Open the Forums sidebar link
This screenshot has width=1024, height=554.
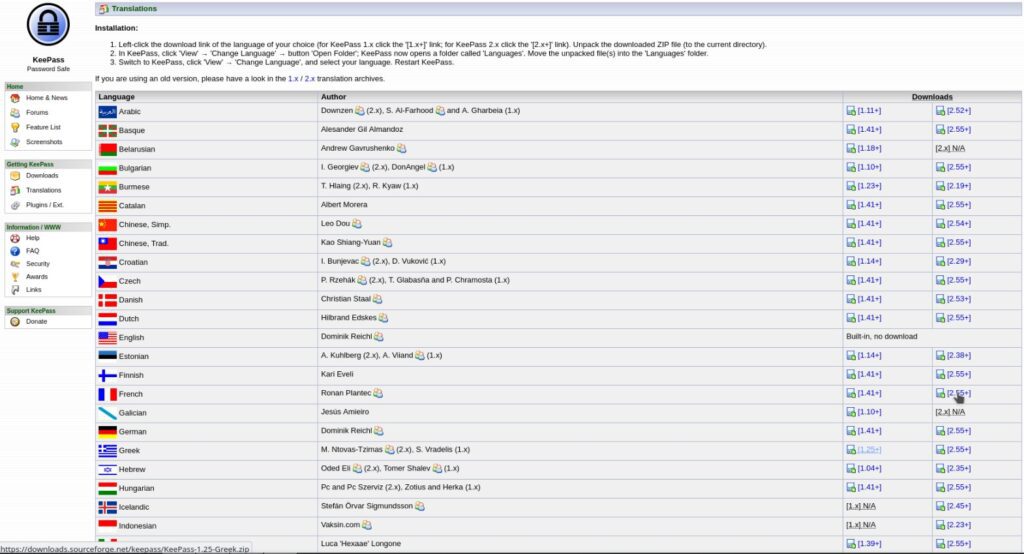37,112
